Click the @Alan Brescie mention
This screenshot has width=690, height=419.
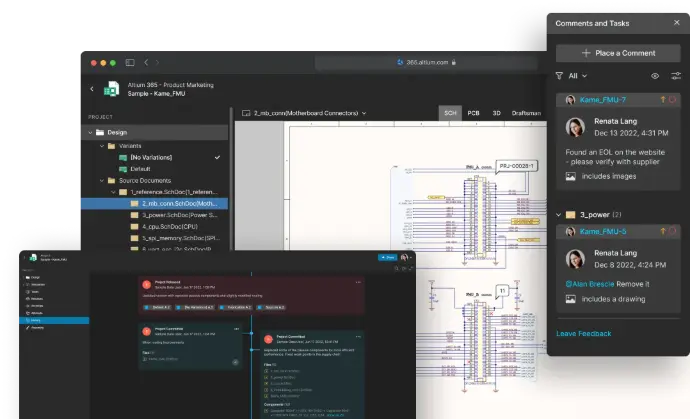point(590,284)
